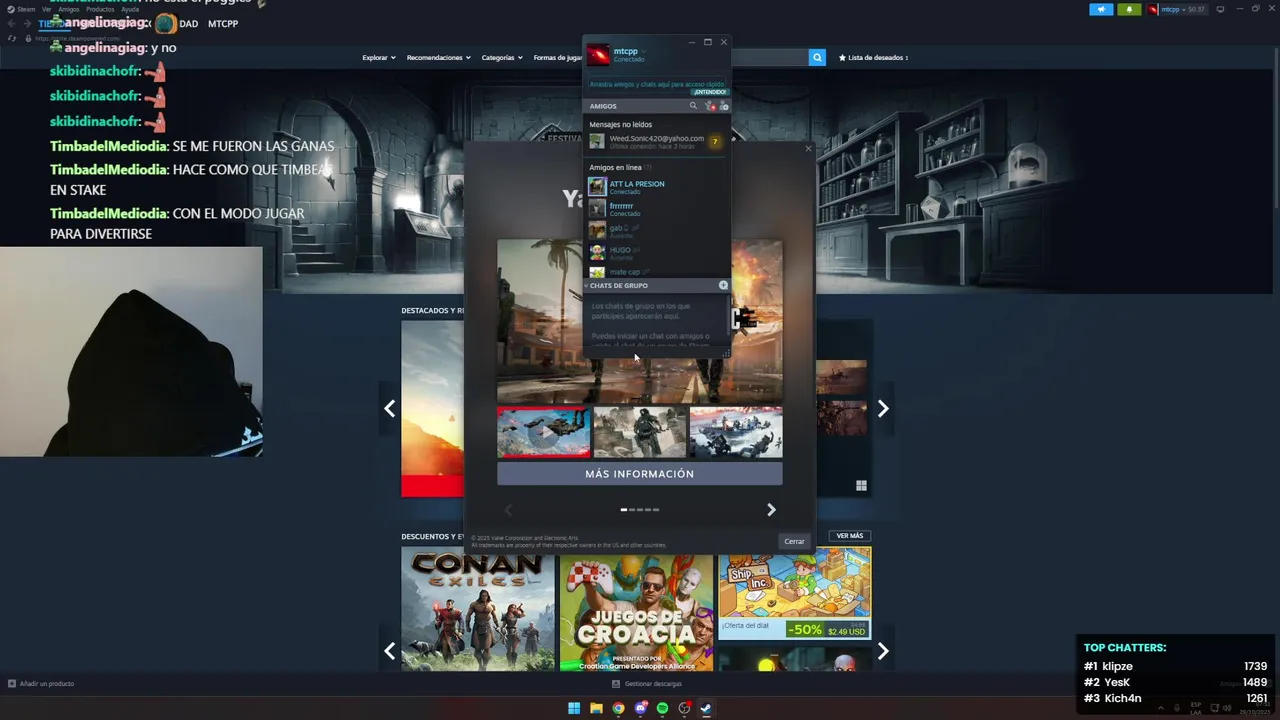This screenshot has height=720, width=1280.
Task: Open Gestionar descargas
Action: (x=647, y=684)
